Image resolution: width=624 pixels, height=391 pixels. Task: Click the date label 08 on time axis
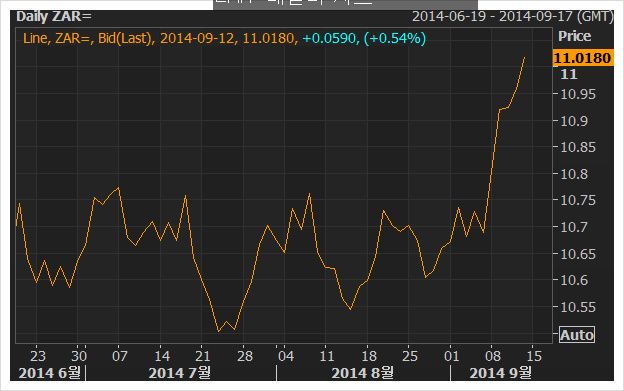click(x=493, y=356)
